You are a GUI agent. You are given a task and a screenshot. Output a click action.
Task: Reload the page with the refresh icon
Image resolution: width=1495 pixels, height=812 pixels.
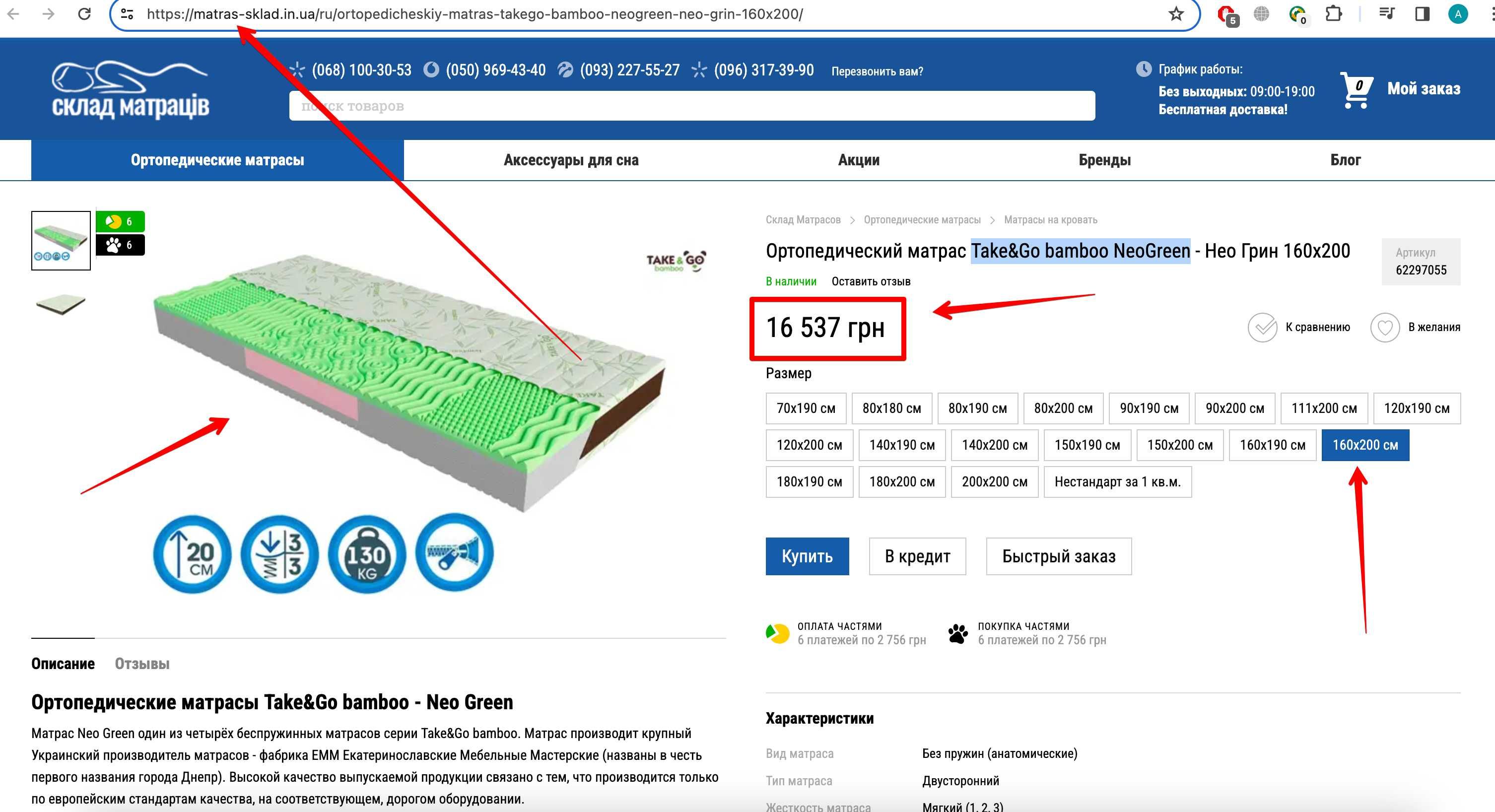coord(85,14)
